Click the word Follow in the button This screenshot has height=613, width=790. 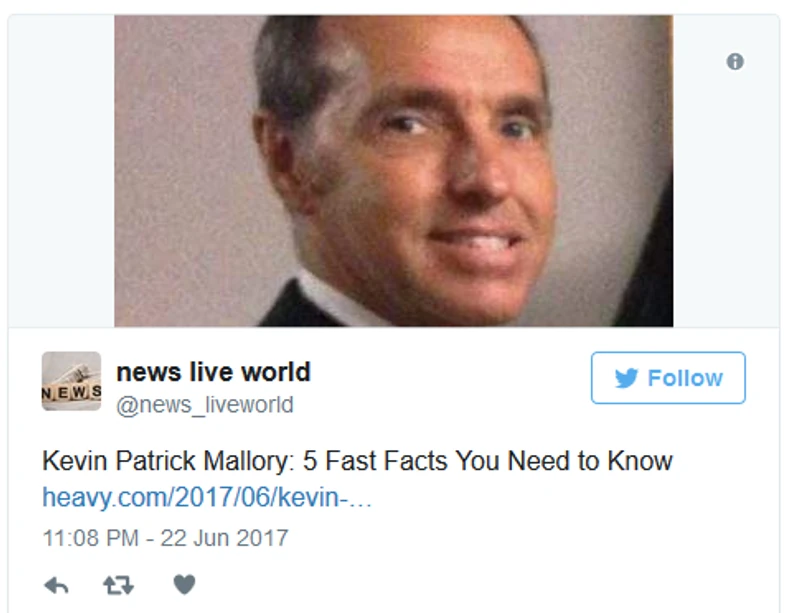[x=685, y=378]
